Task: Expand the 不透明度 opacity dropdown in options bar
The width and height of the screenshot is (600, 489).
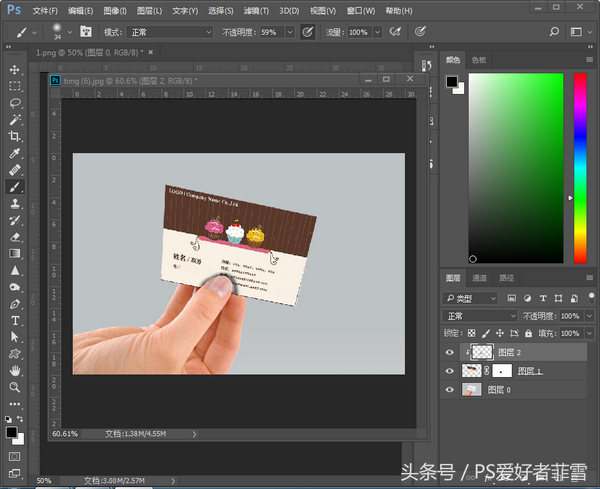Action: click(x=288, y=32)
